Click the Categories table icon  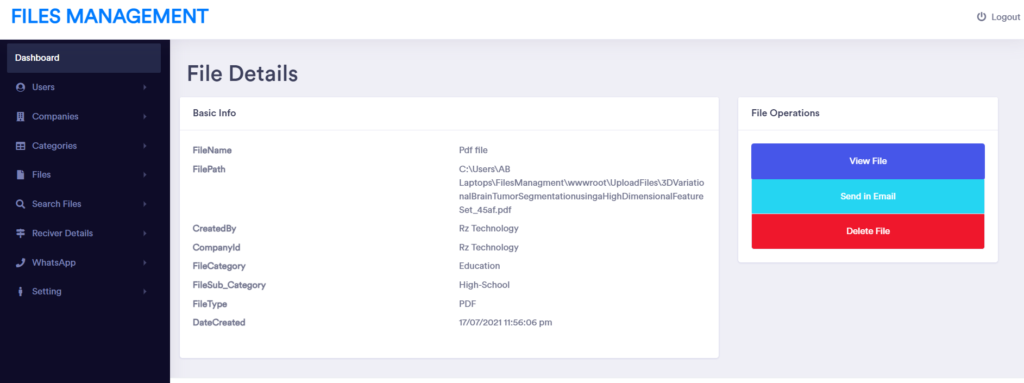[20, 146]
